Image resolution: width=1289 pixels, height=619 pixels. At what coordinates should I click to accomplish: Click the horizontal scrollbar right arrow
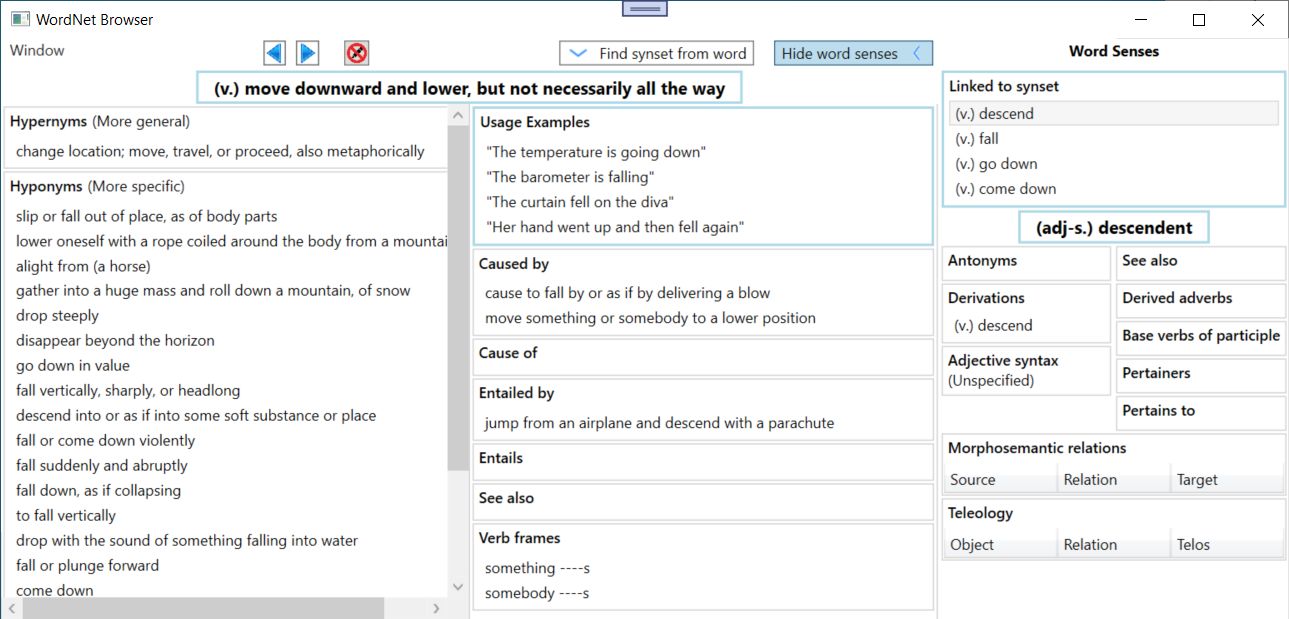[x=436, y=608]
